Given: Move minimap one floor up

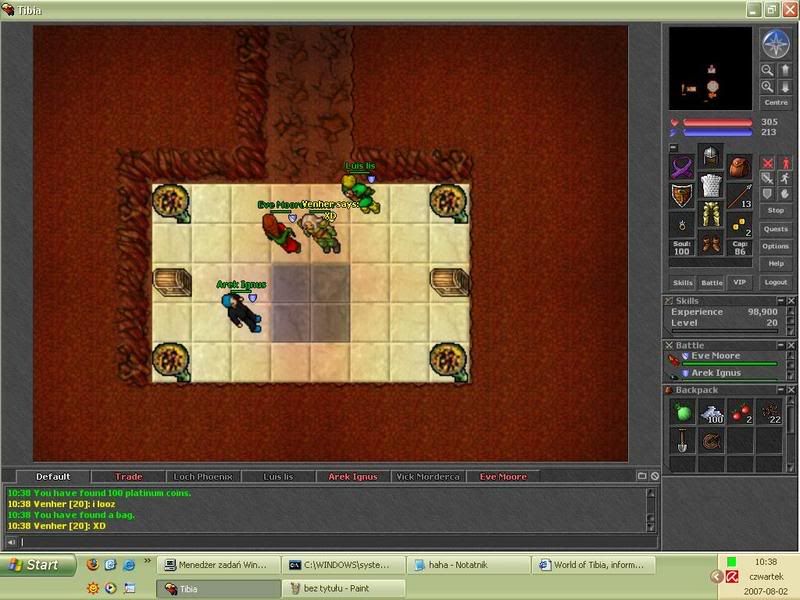Looking at the screenshot, I should (x=785, y=70).
